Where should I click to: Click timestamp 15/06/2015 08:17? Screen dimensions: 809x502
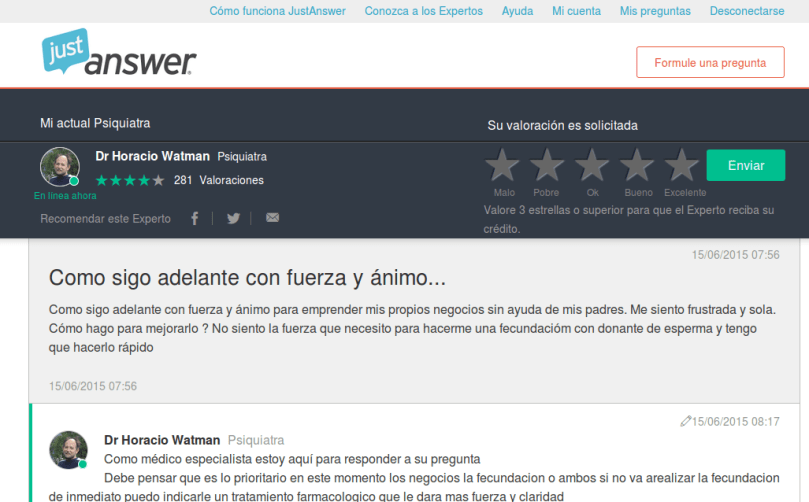pos(736,422)
